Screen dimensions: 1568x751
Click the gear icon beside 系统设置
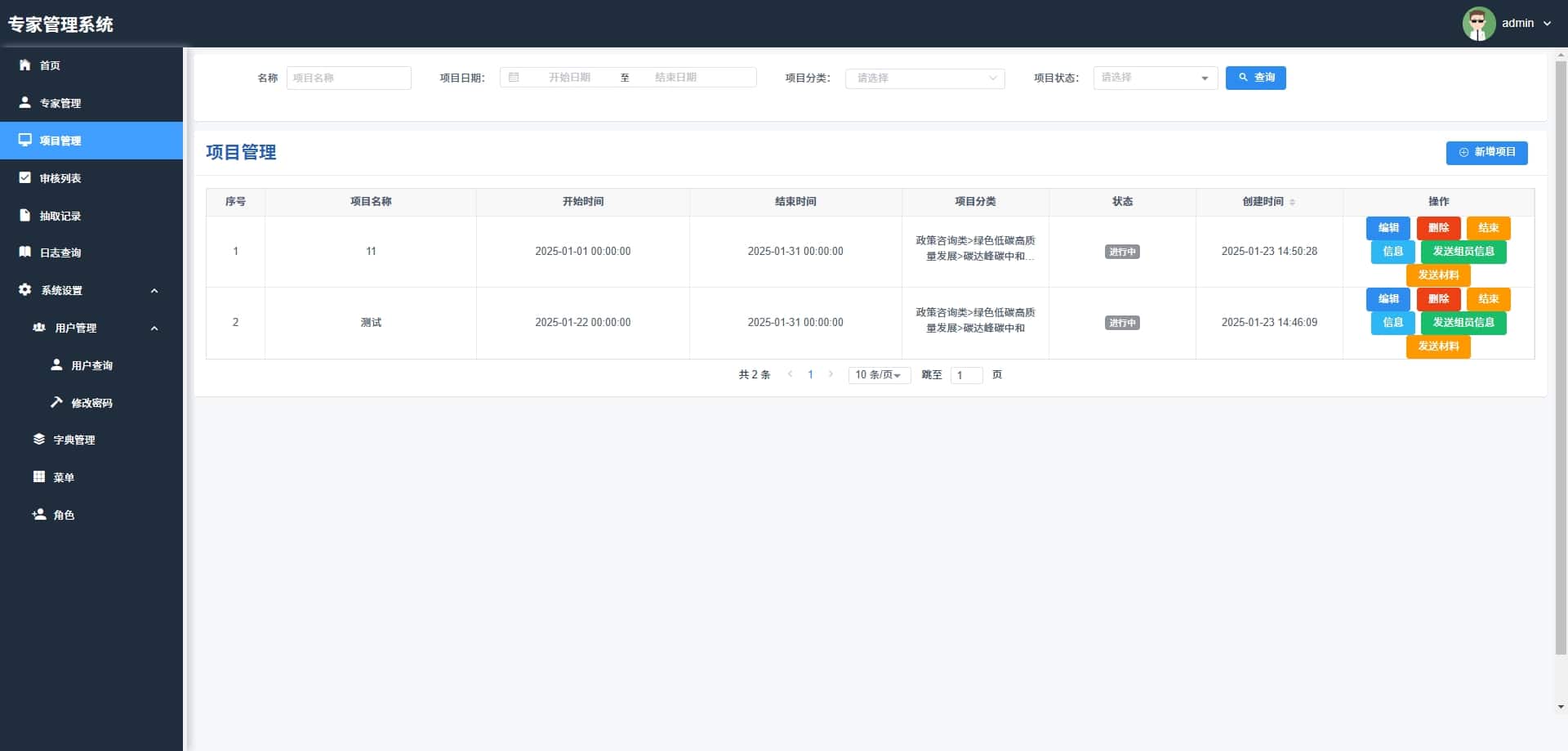24,290
